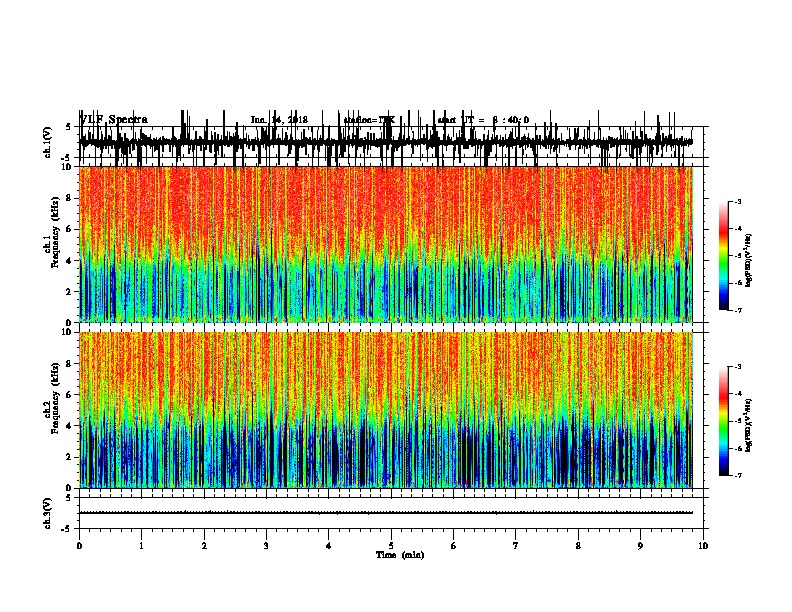Click the '-3' label on ch.2 colorbar
Screen dimensions: 792x612
[738, 367]
